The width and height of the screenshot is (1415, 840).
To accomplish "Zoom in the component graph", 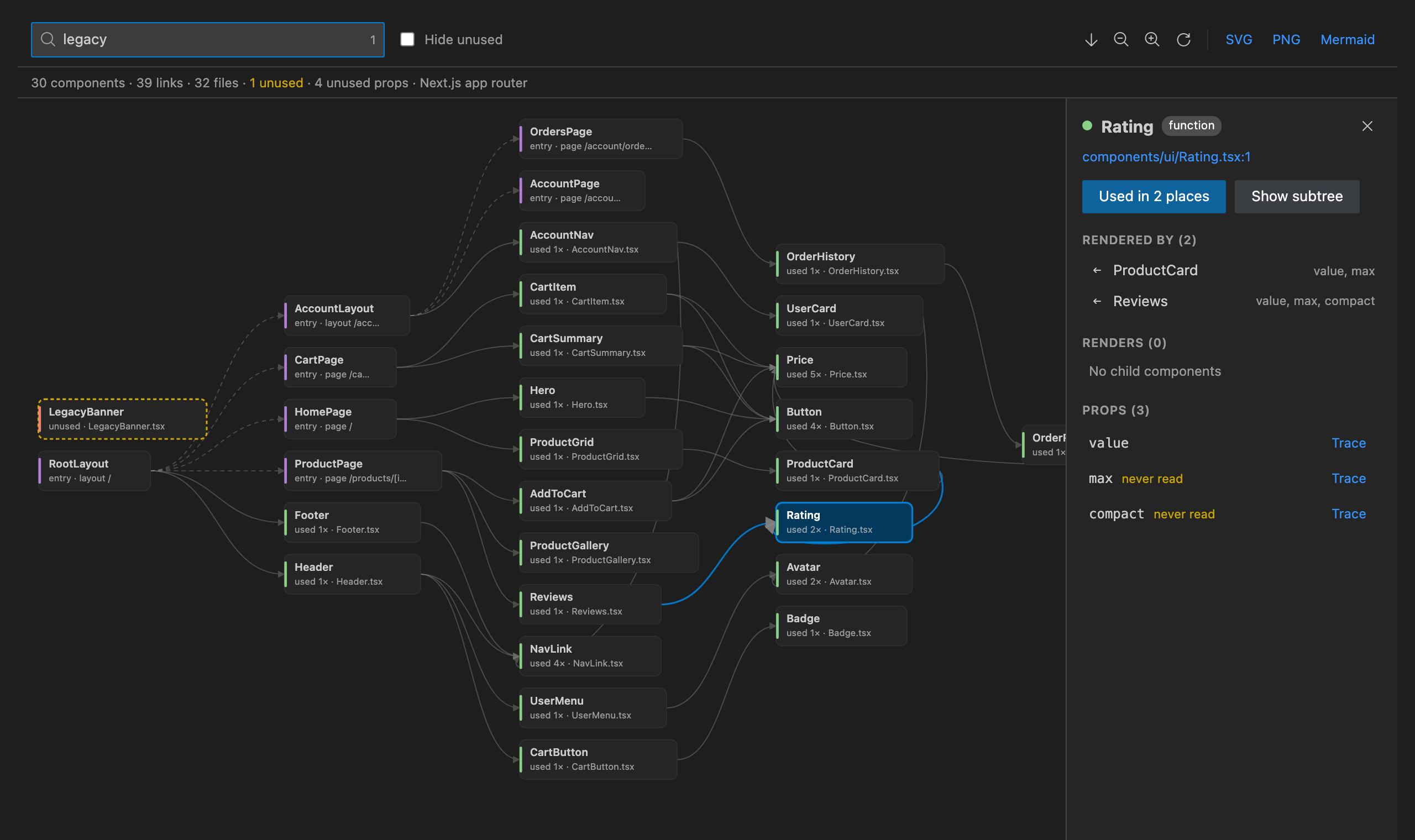I will click(1152, 40).
